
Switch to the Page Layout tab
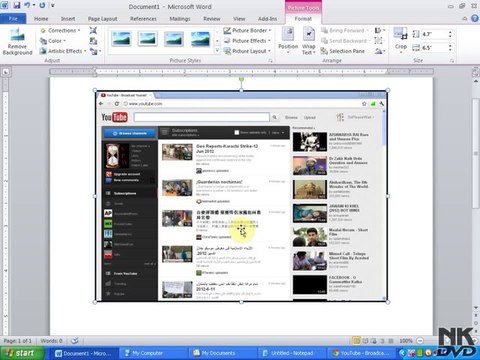point(102,19)
